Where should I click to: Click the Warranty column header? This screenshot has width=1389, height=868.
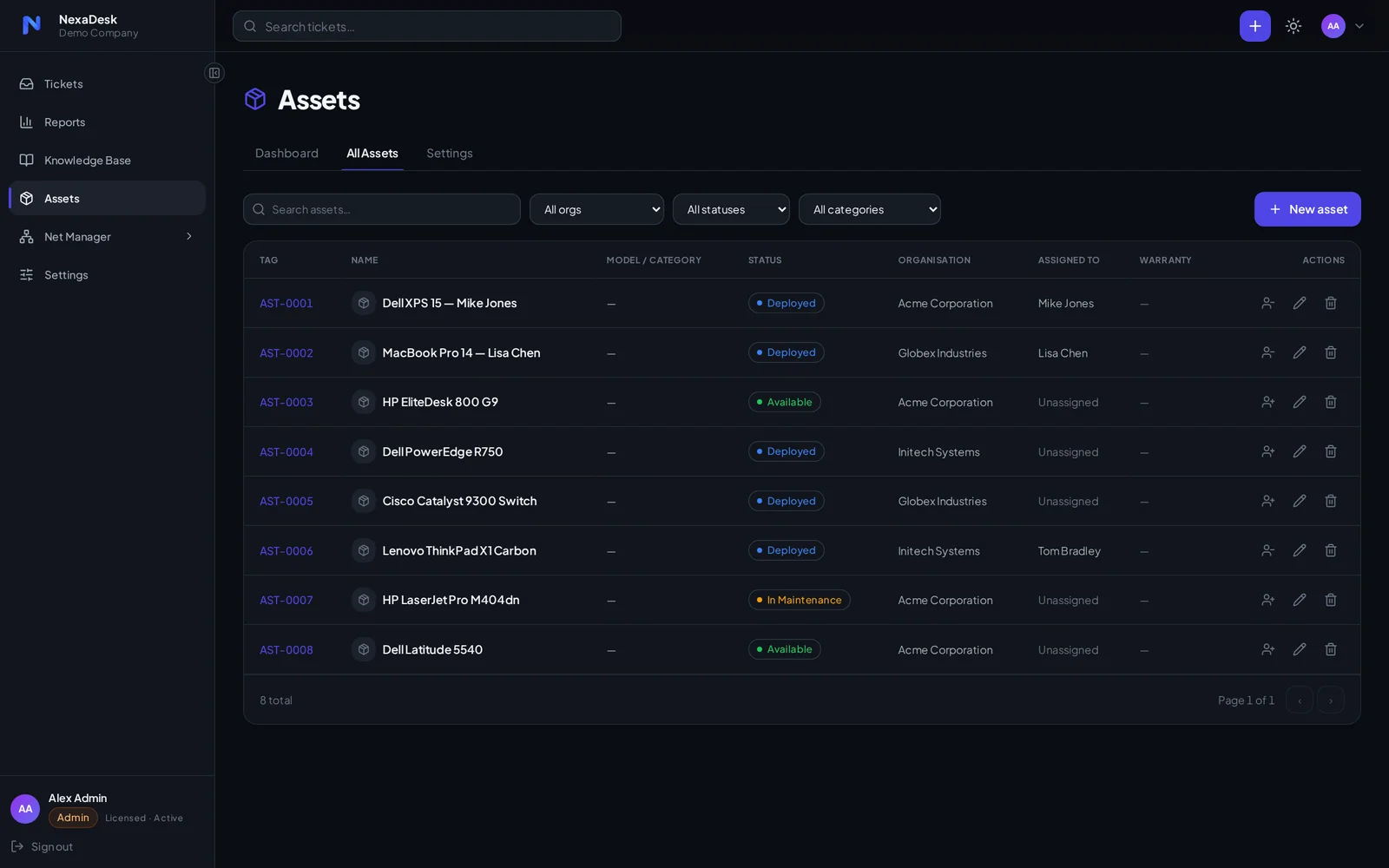(1165, 260)
